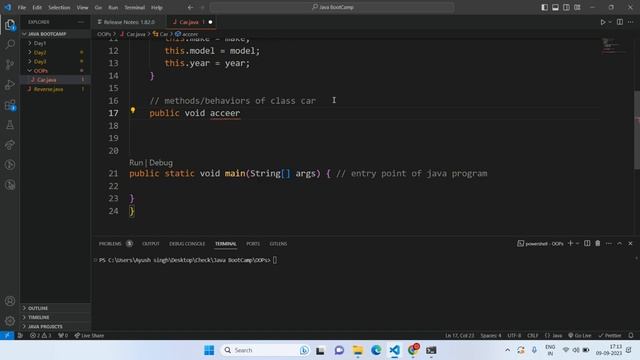Open Run and Debug view
640x360 pixels.
pos(10,84)
